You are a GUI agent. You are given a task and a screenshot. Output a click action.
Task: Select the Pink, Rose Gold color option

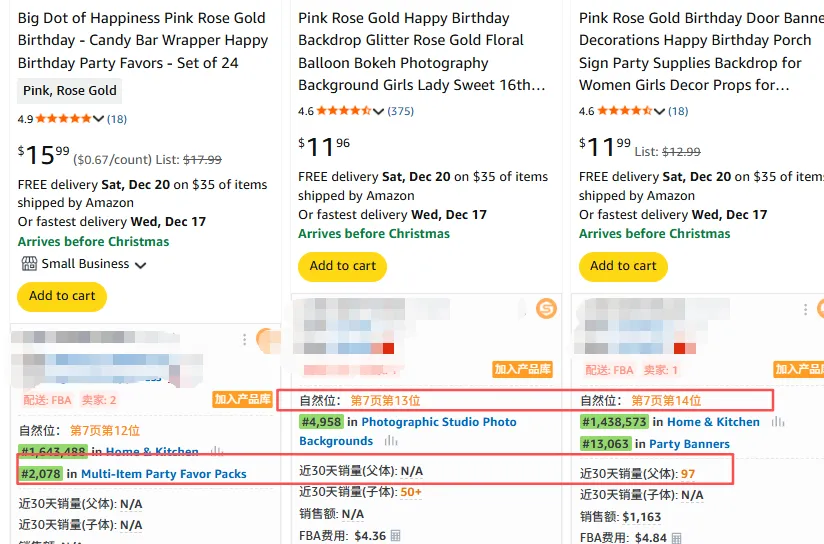pos(70,91)
